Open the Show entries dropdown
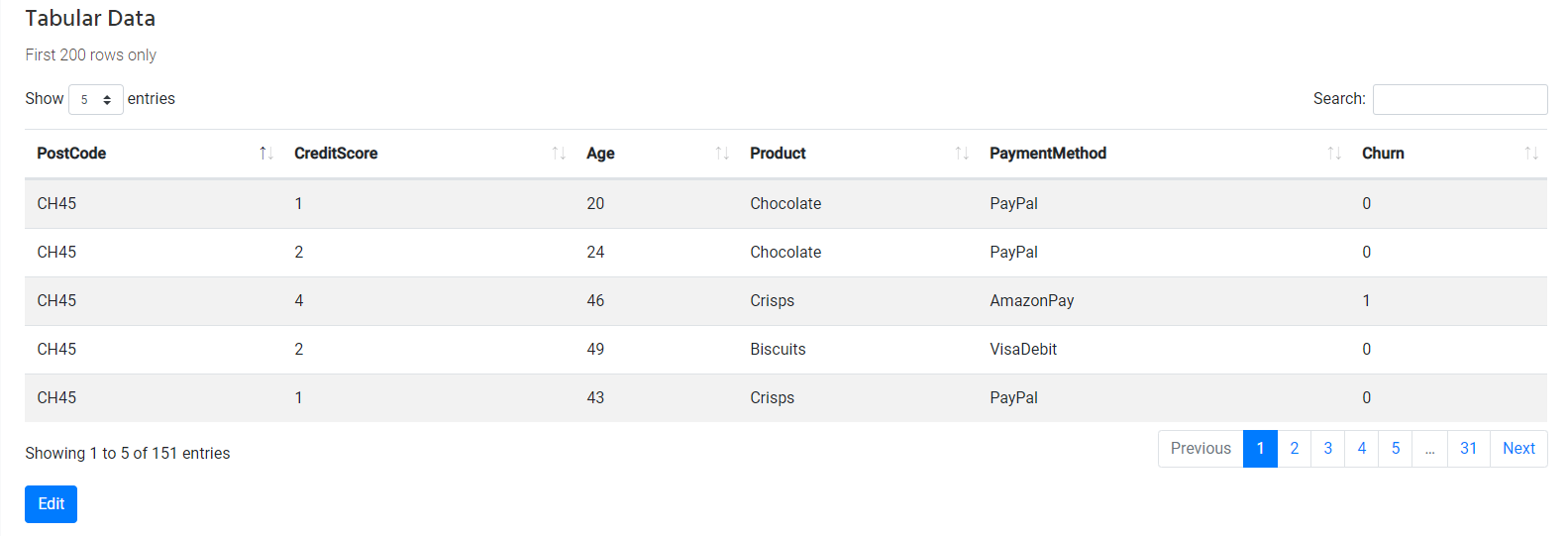The image size is (1568, 536). (95, 99)
